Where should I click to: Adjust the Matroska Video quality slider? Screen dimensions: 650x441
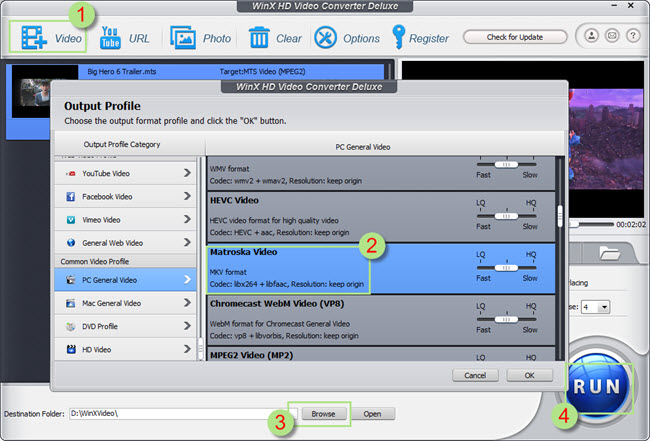click(506, 268)
